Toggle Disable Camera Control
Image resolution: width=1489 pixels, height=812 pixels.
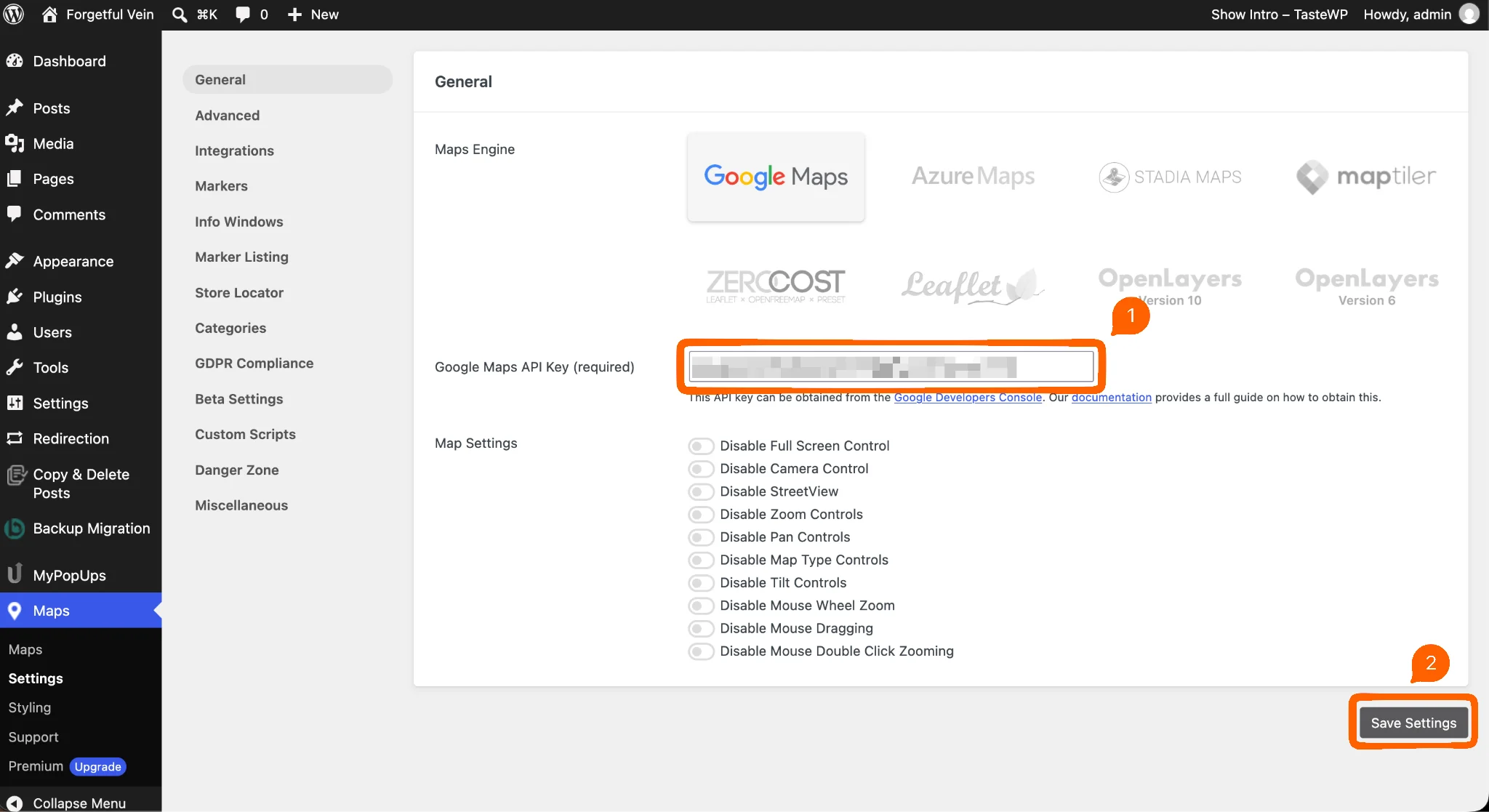pyautogui.click(x=701, y=469)
